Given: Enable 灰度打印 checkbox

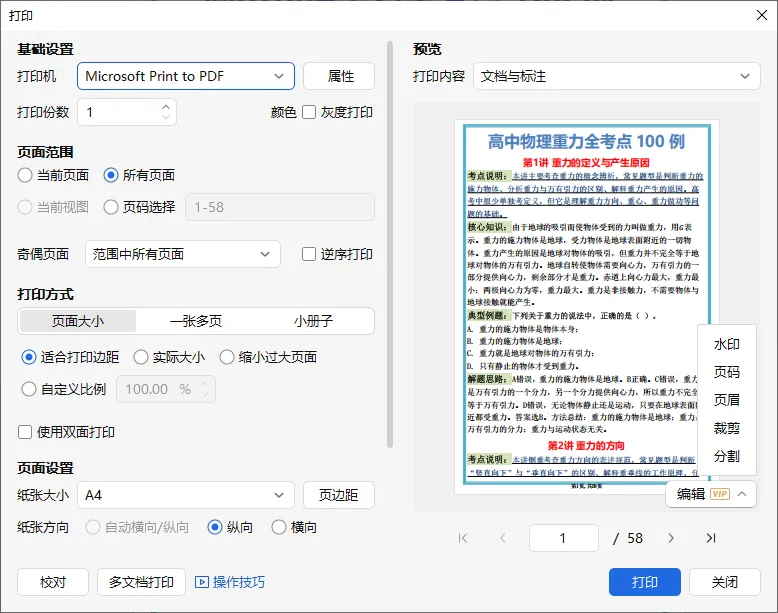Looking at the screenshot, I should pyautogui.click(x=309, y=112).
